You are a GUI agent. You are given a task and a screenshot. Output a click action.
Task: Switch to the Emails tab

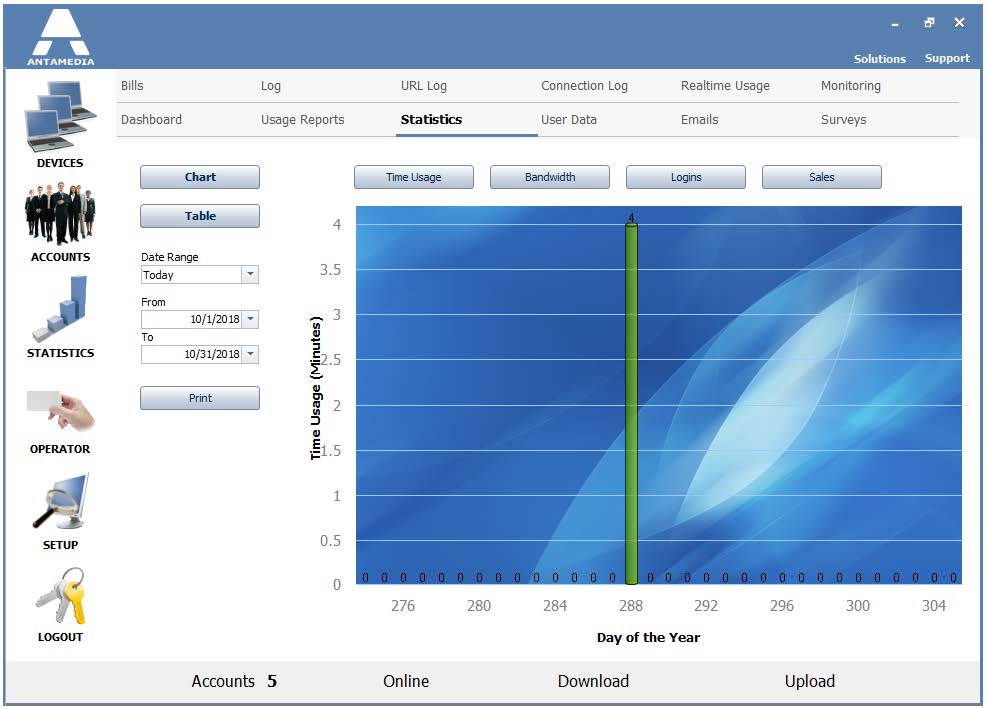[x=699, y=120]
